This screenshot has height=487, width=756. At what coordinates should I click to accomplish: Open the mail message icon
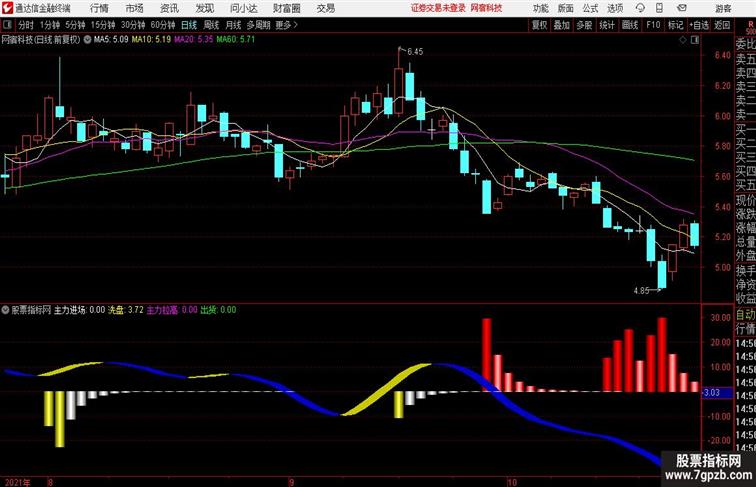pos(682,8)
